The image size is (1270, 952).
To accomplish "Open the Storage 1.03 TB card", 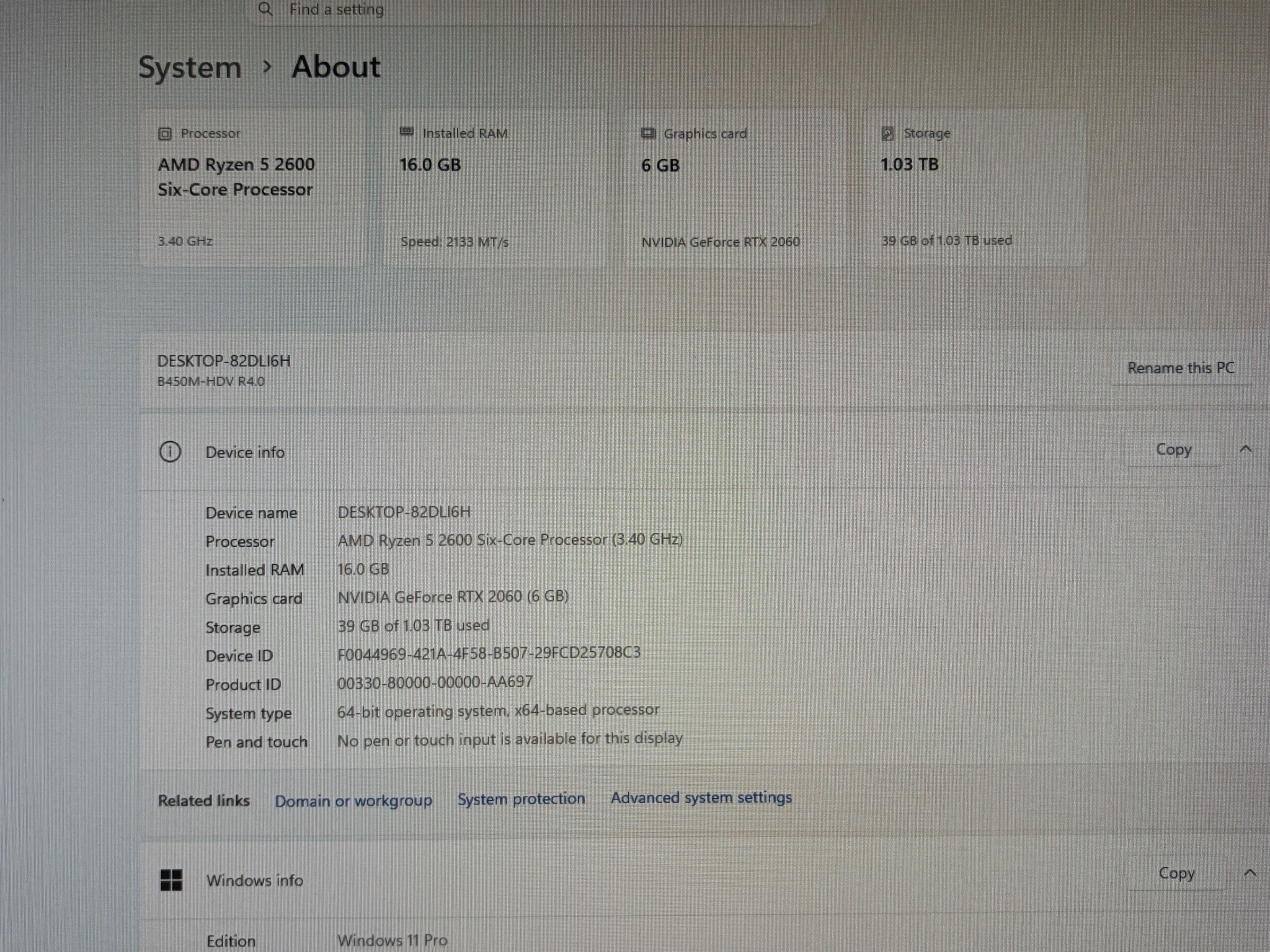I will [975, 188].
